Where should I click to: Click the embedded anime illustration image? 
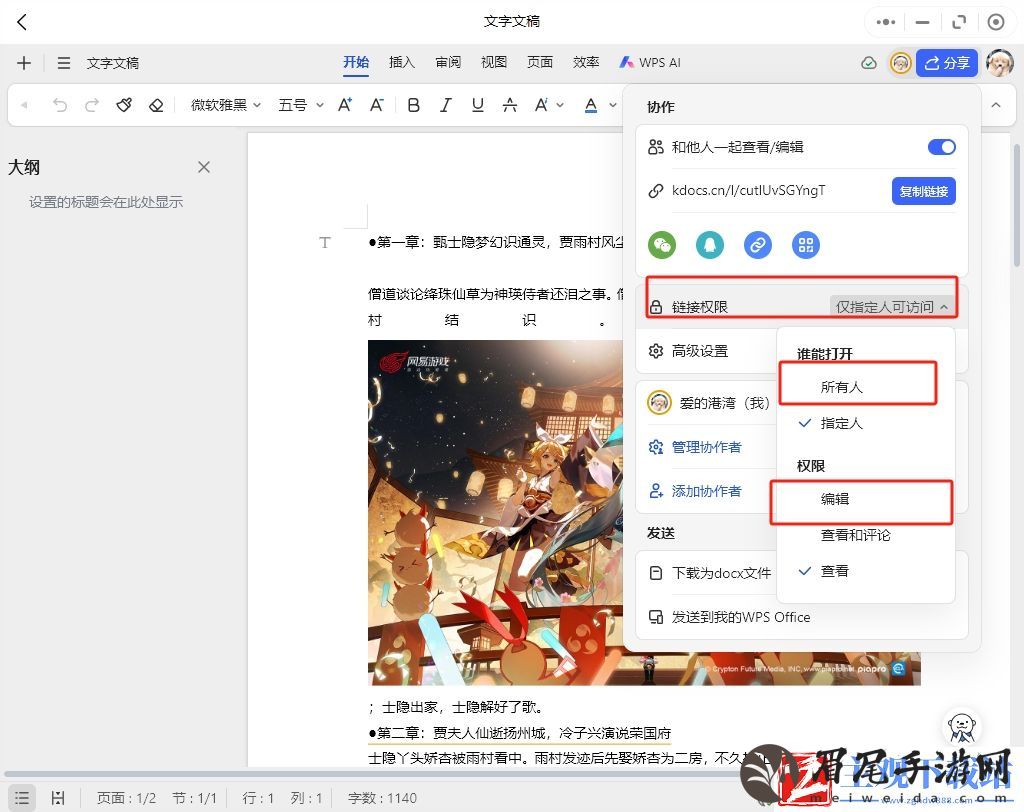[495, 512]
